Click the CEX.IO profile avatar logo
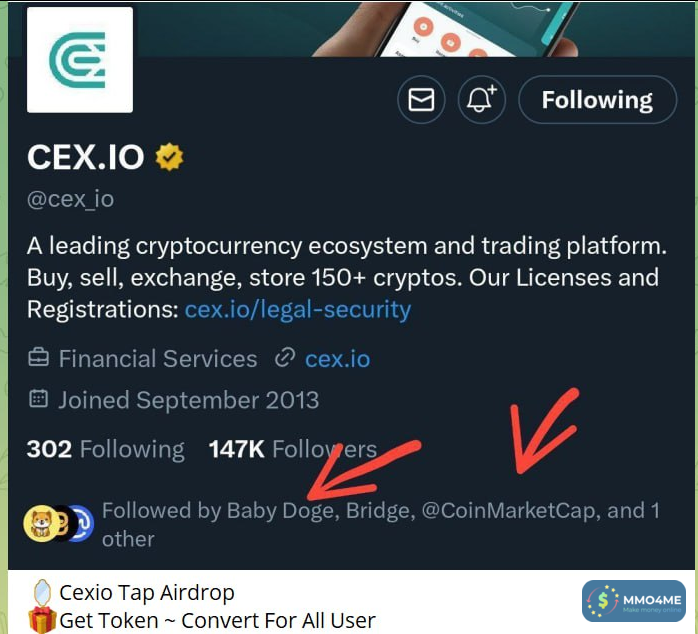698x634 pixels. [x=80, y=60]
